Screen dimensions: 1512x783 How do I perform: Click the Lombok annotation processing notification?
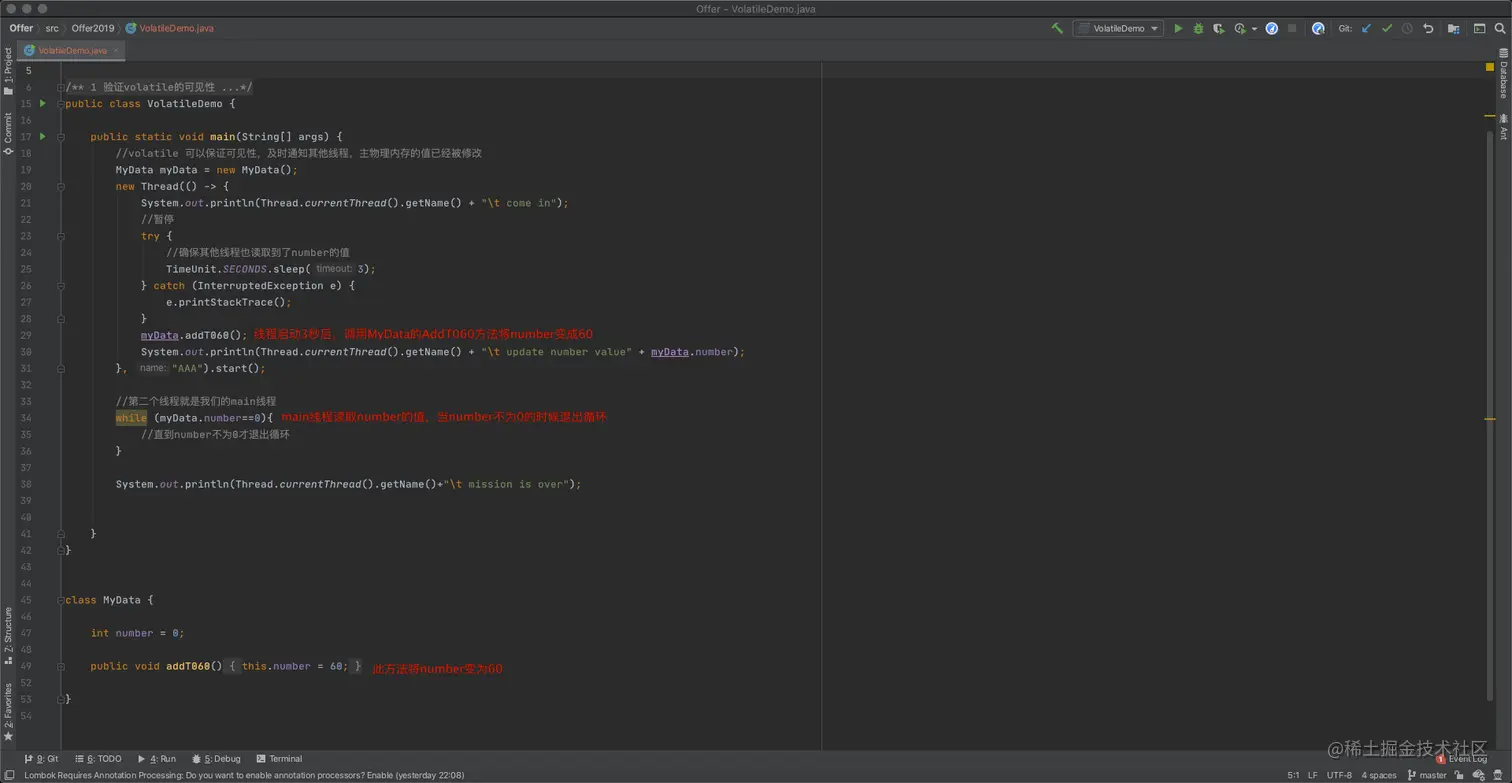pos(244,775)
